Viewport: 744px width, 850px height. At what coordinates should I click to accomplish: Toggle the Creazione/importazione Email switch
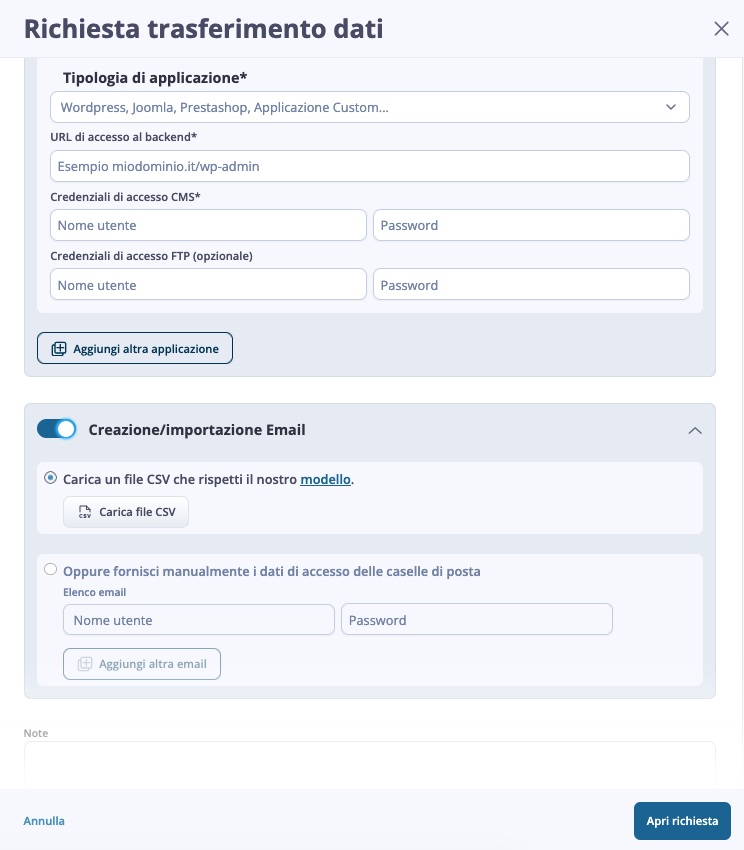pos(56,429)
